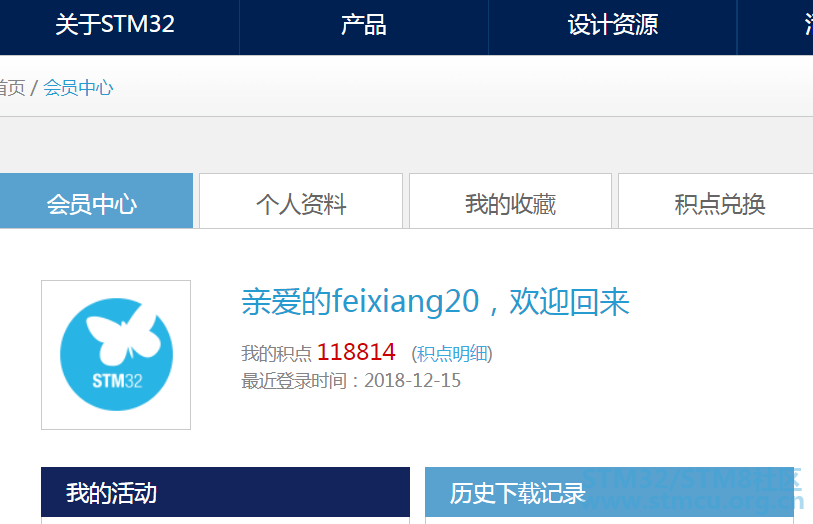The width and height of the screenshot is (813, 524).
Task: Click the 我的积点 label
Action: tap(276, 354)
